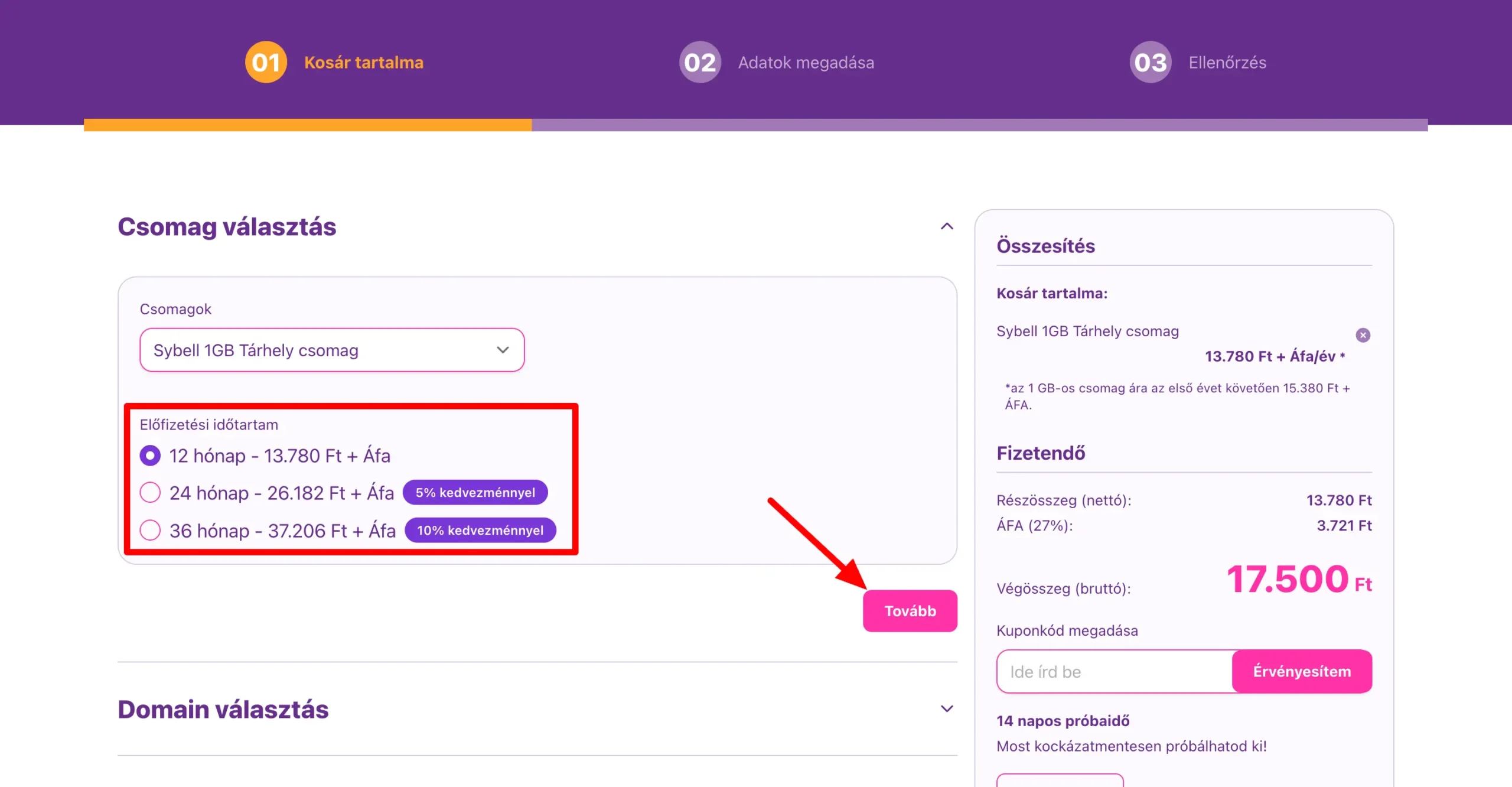Click the 5% kedvezménnyel badge
This screenshot has width=1512, height=787.
(475, 492)
